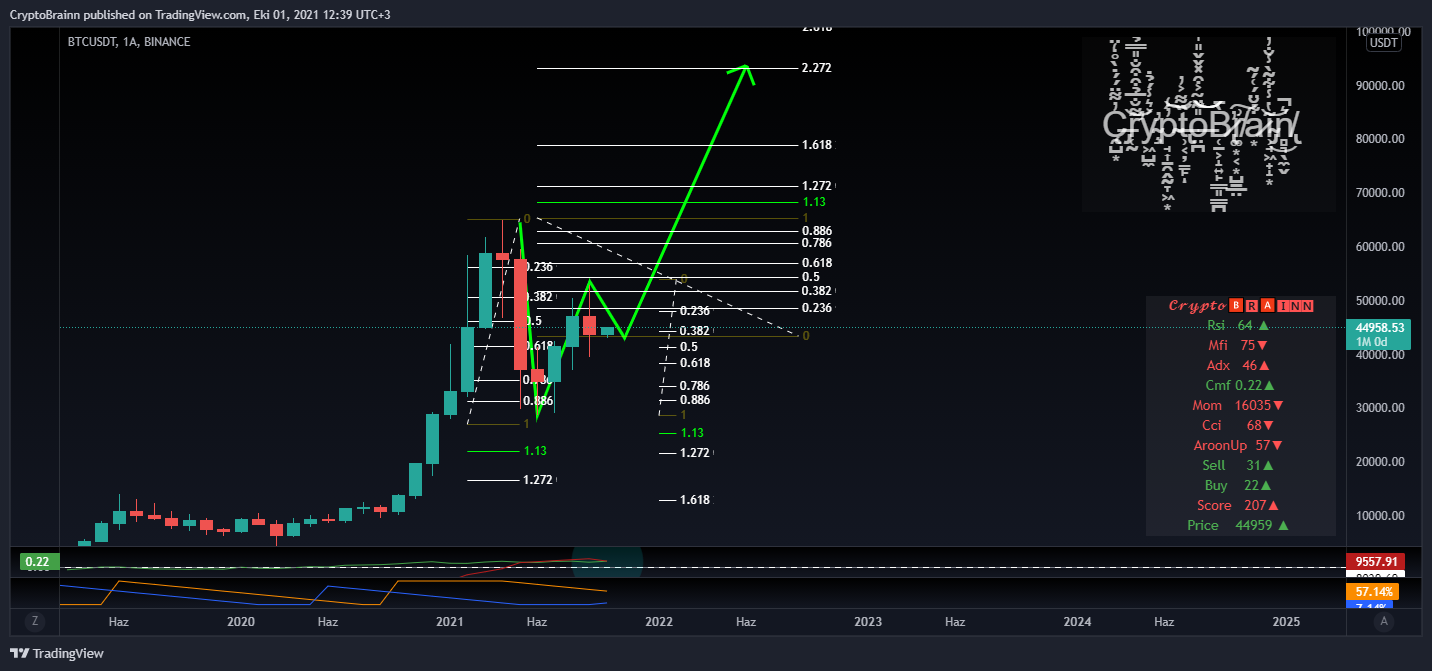The width and height of the screenshot is (1432, 671).
Task: Click the Mfi 75 row in indicator table
Action: (1240, 345)
